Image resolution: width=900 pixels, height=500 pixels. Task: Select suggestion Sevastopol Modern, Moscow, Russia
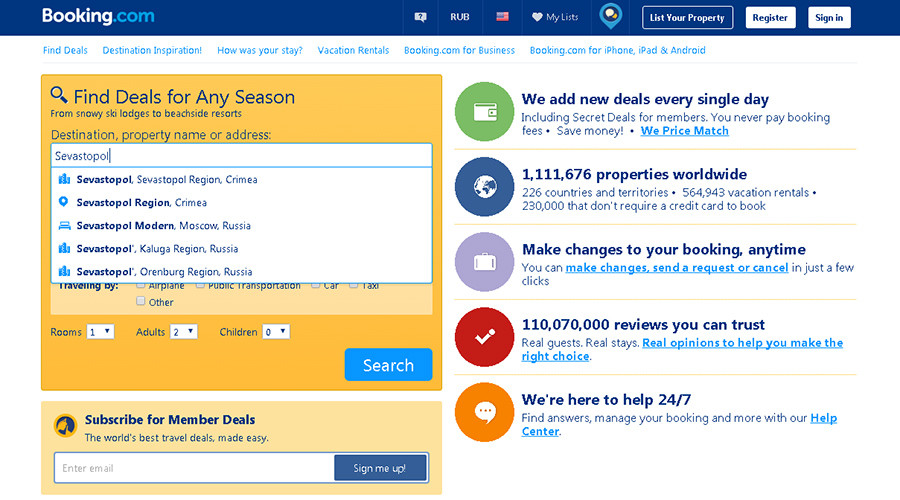pyautogui.click(x=242, y=226)
